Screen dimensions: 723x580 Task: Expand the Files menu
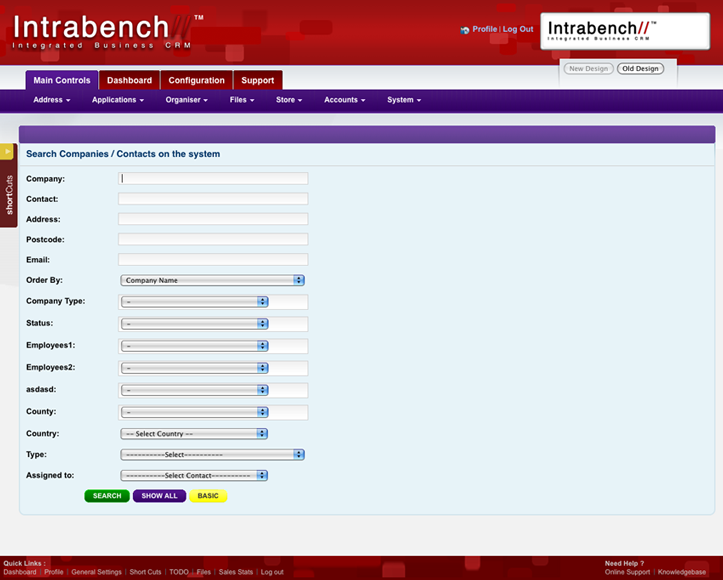[242, 100]
